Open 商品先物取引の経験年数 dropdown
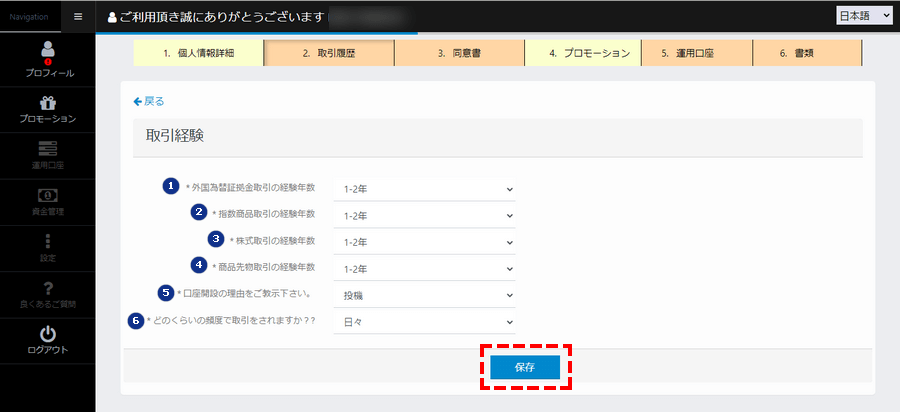 tap(424, 269)
